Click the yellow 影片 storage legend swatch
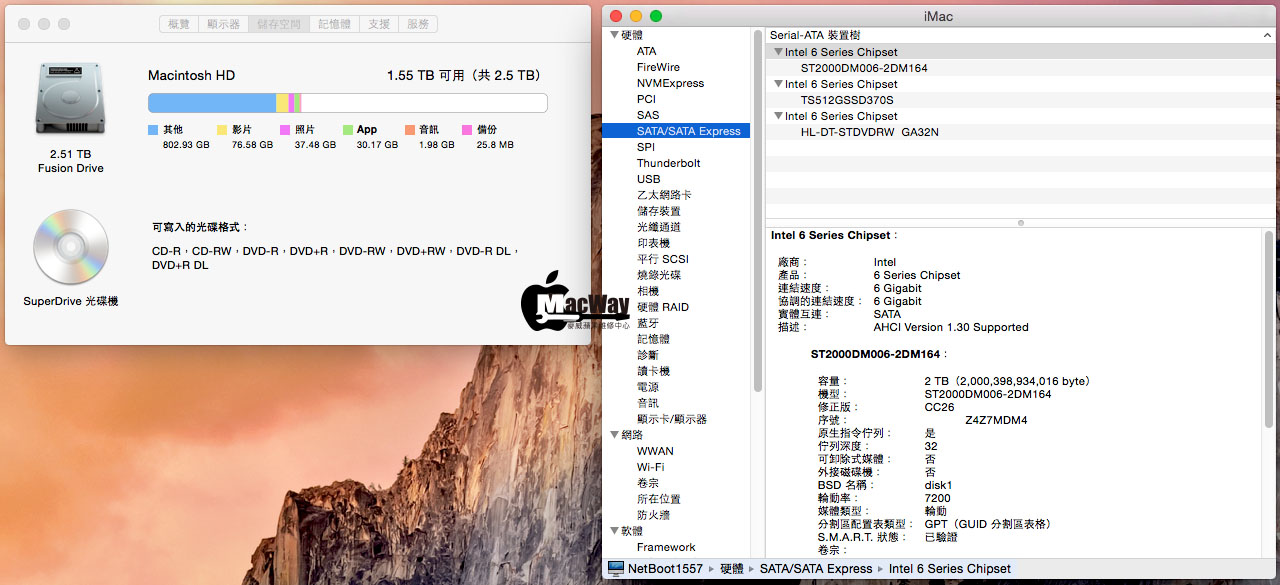Image resolution: width=1280 pixels, height=585 pixels. coord(222,130)
